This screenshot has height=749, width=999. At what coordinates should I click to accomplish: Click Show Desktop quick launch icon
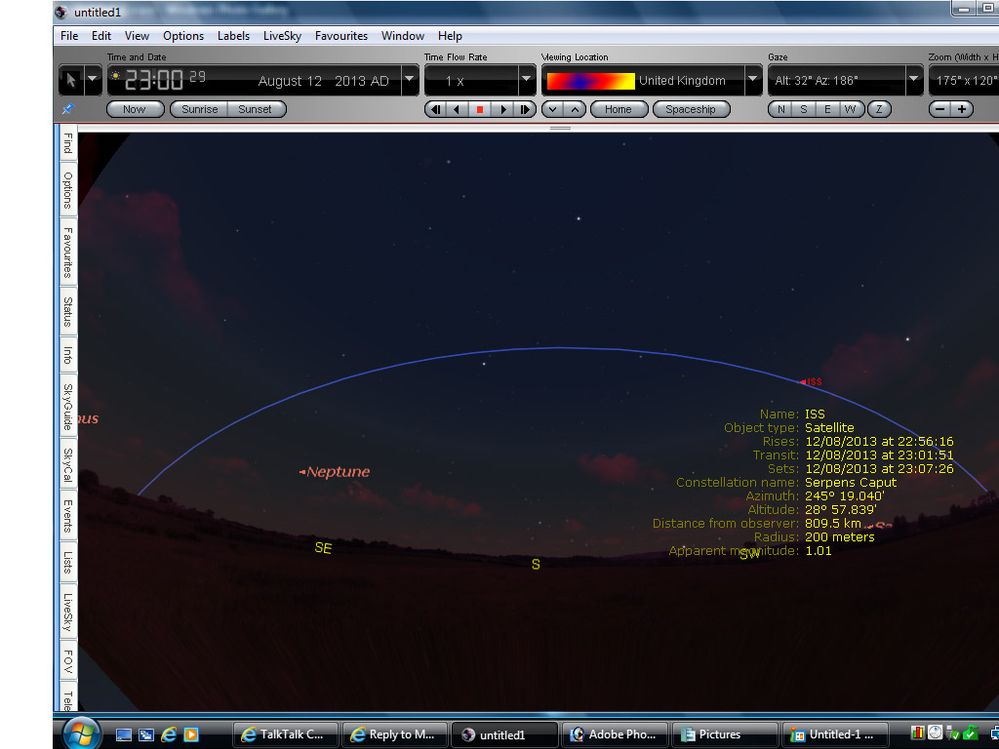point(124,734)
